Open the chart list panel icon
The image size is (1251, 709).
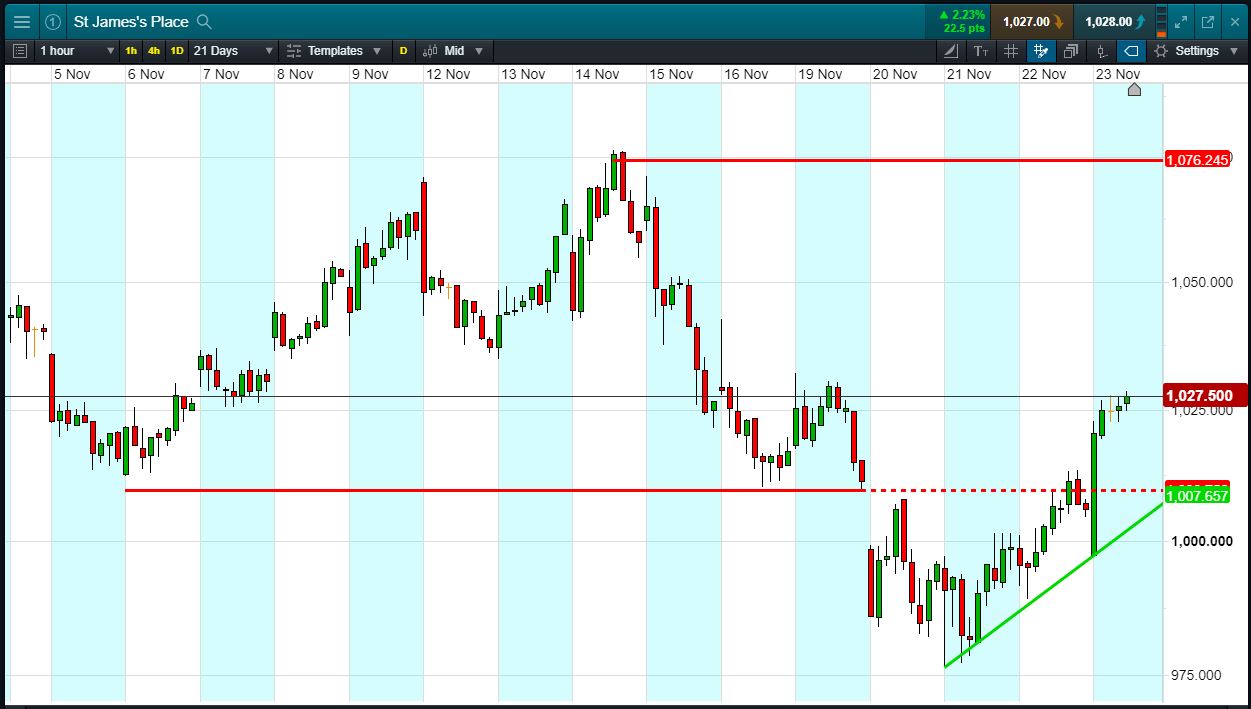20,50
